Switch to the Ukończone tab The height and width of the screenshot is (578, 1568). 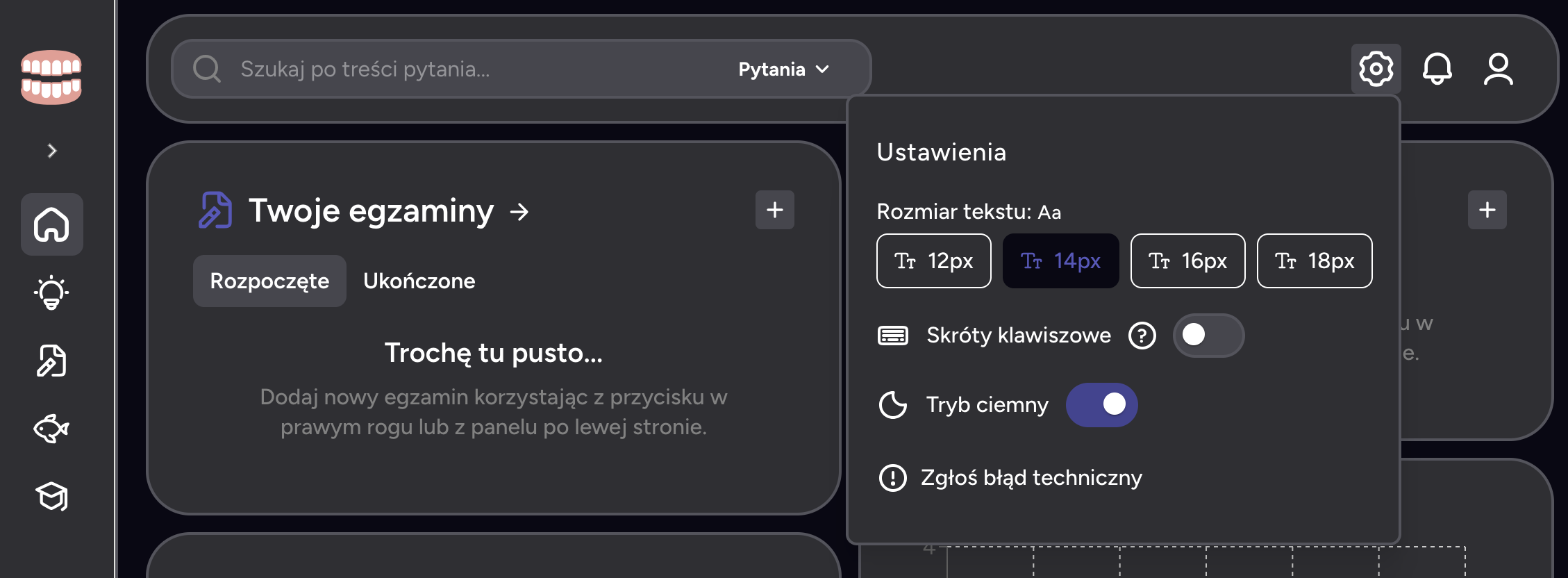pos(419,281)
